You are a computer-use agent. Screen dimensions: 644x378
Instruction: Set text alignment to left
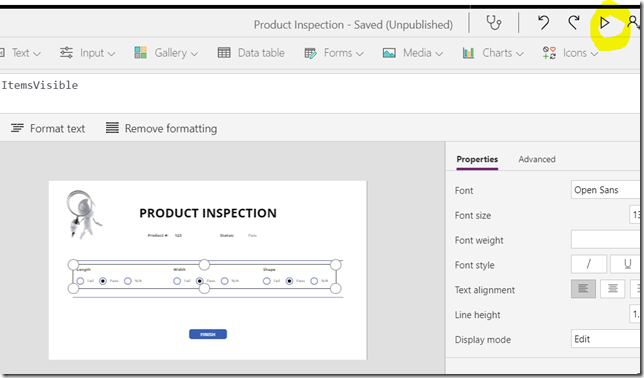(583, 289)
